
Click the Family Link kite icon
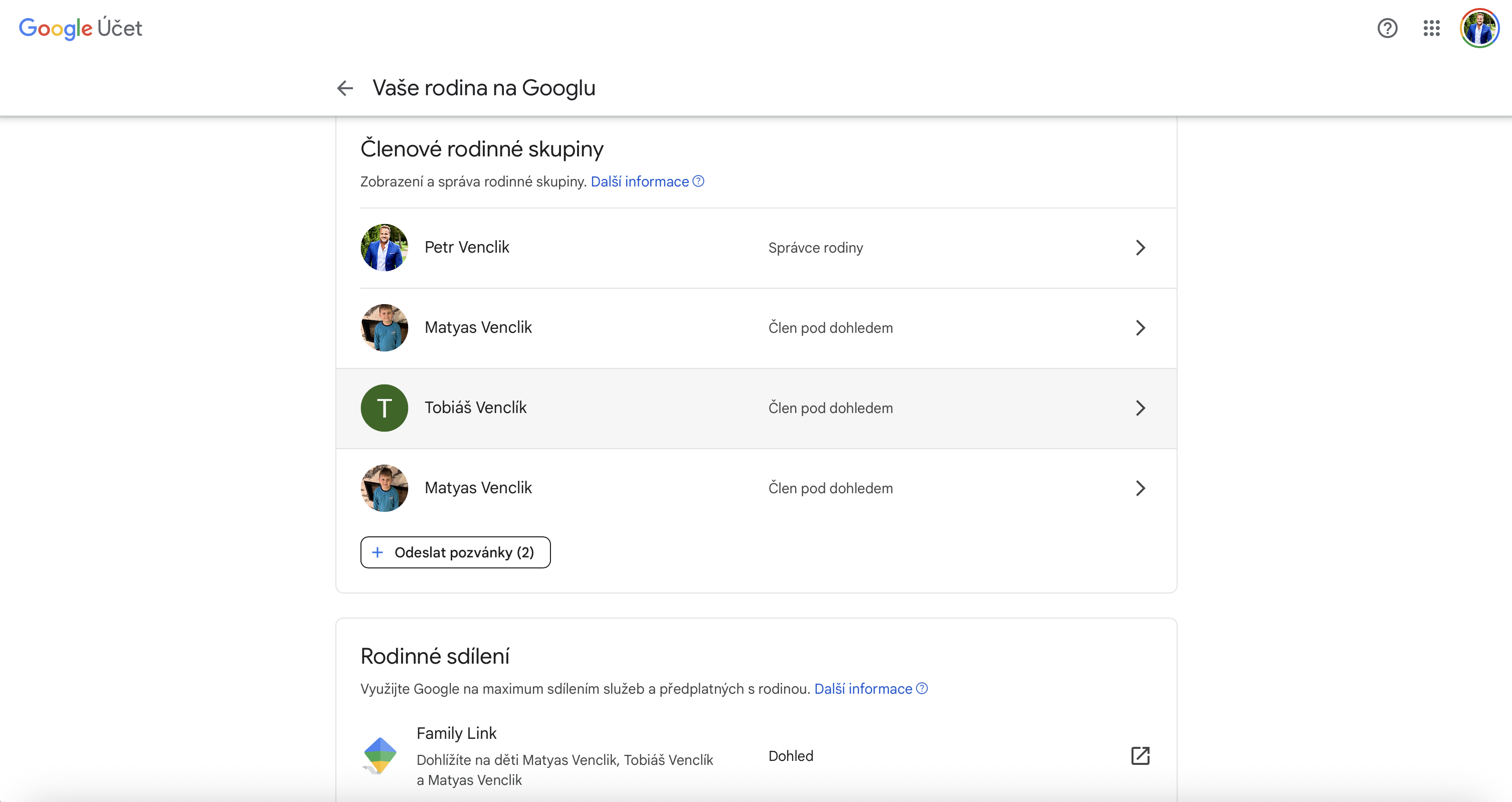pyautogui.click(x=380, y=755)
